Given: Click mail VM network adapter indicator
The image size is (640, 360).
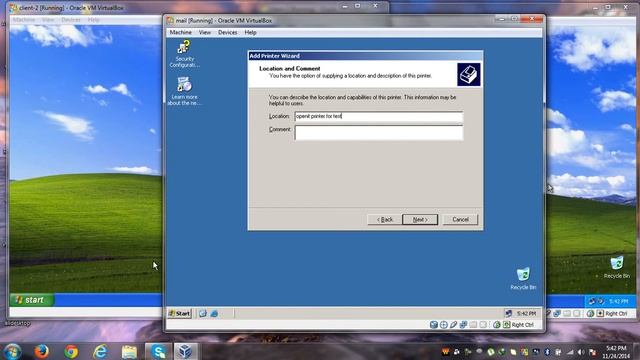Looking at the screenshot, I should [x=463, y=325].
